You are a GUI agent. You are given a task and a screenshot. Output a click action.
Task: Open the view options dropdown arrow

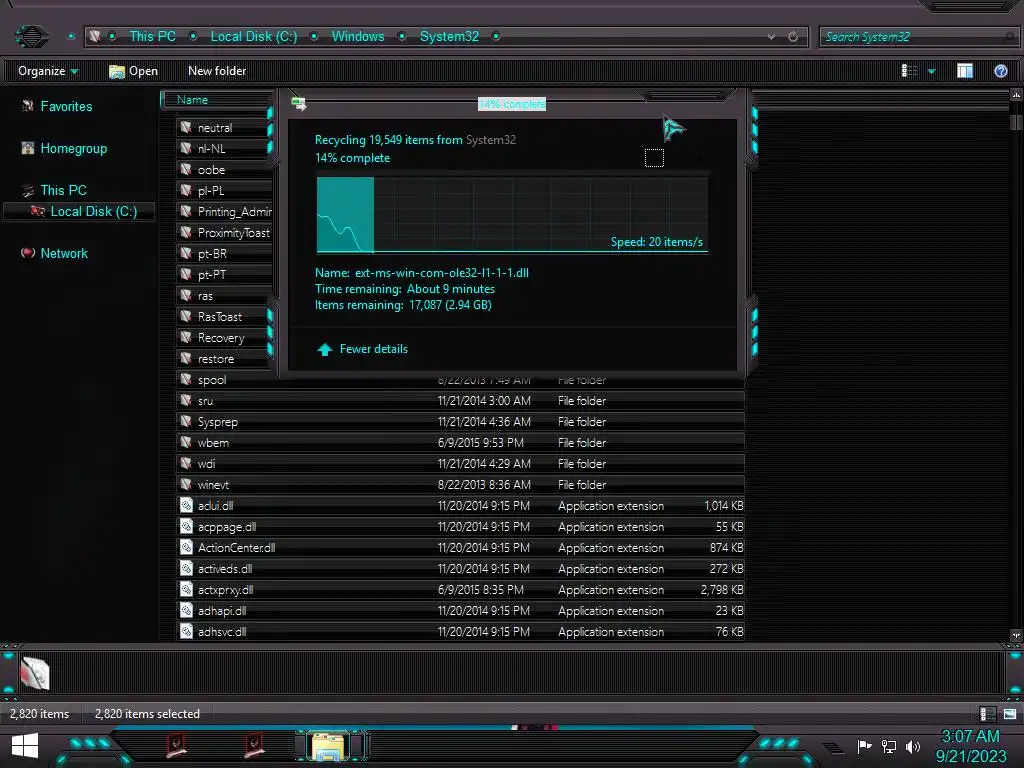click(x=932, y=71)
